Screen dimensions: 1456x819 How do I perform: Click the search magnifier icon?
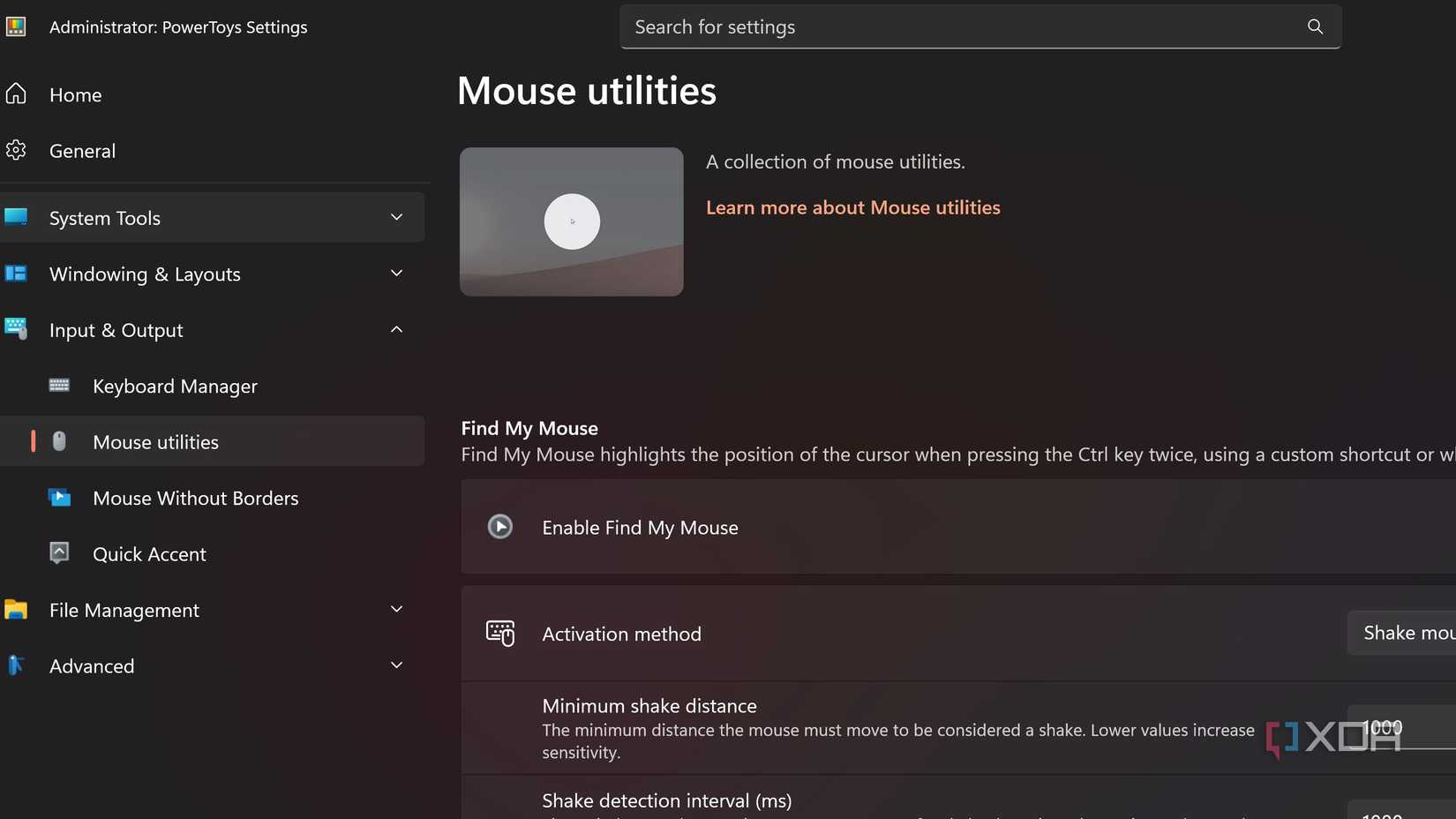click(1315, 26)
